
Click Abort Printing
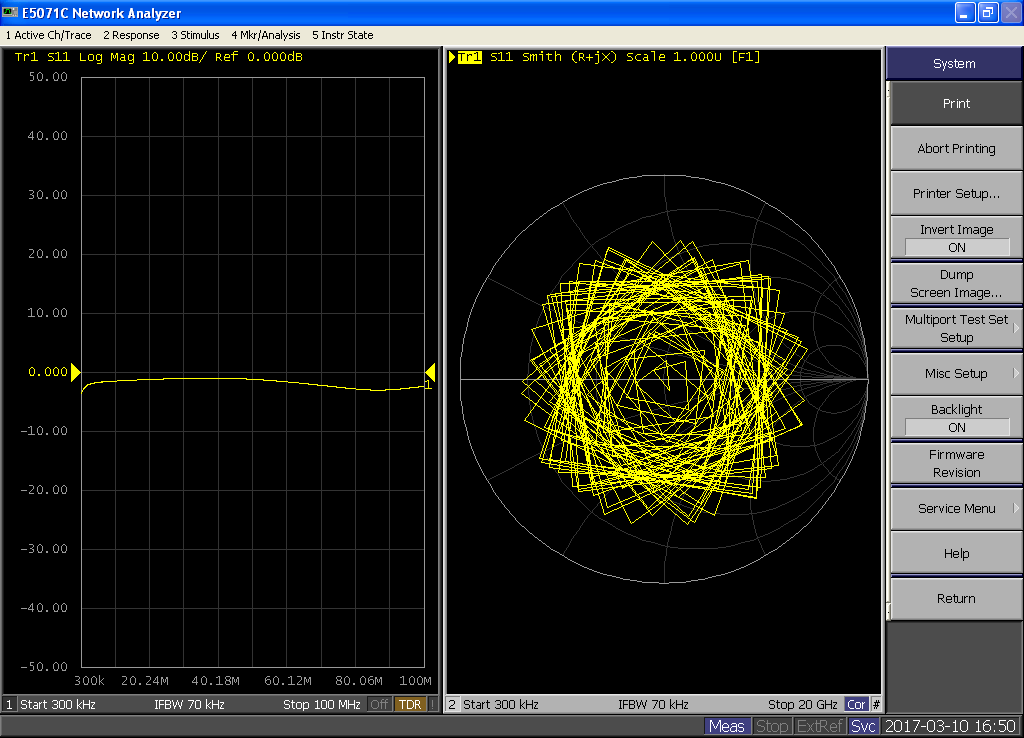956,148
